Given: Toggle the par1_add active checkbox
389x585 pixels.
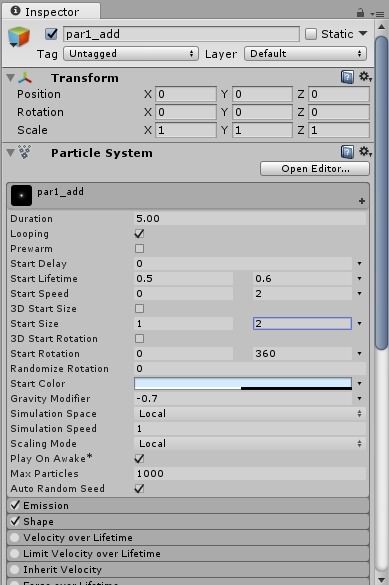Looking at the screenshot, I should point(51,34).
